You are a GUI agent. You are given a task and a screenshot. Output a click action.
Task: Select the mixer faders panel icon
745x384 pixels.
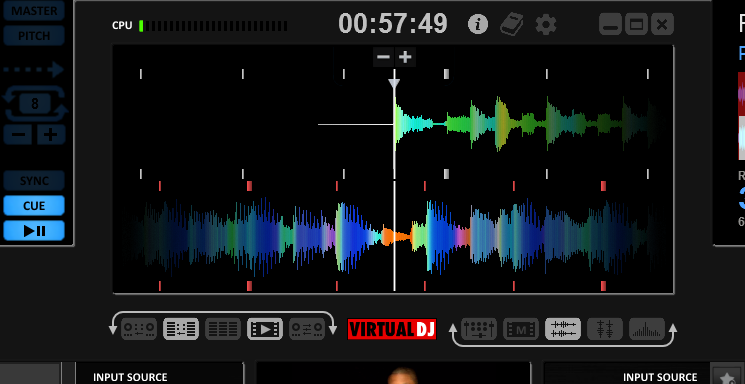(x=479, y=329)
